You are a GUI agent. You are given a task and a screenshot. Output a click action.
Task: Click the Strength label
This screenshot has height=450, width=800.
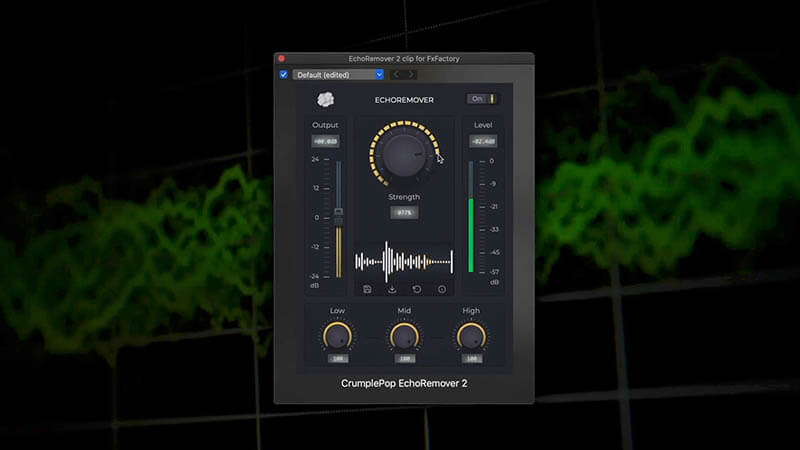404,197
